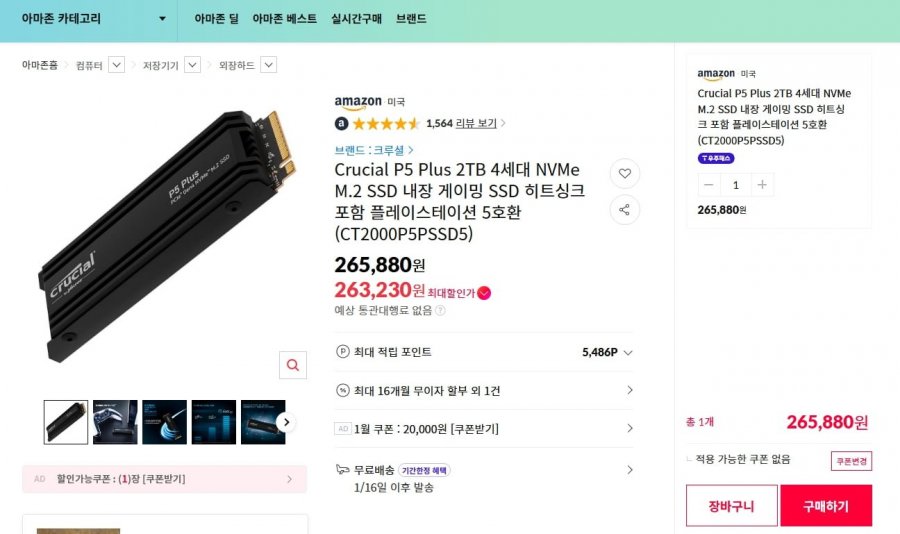The width and height of the screenshot is (900, 534).
Task: Go to 실시간구매 menu item
Action: click(356, 19)
